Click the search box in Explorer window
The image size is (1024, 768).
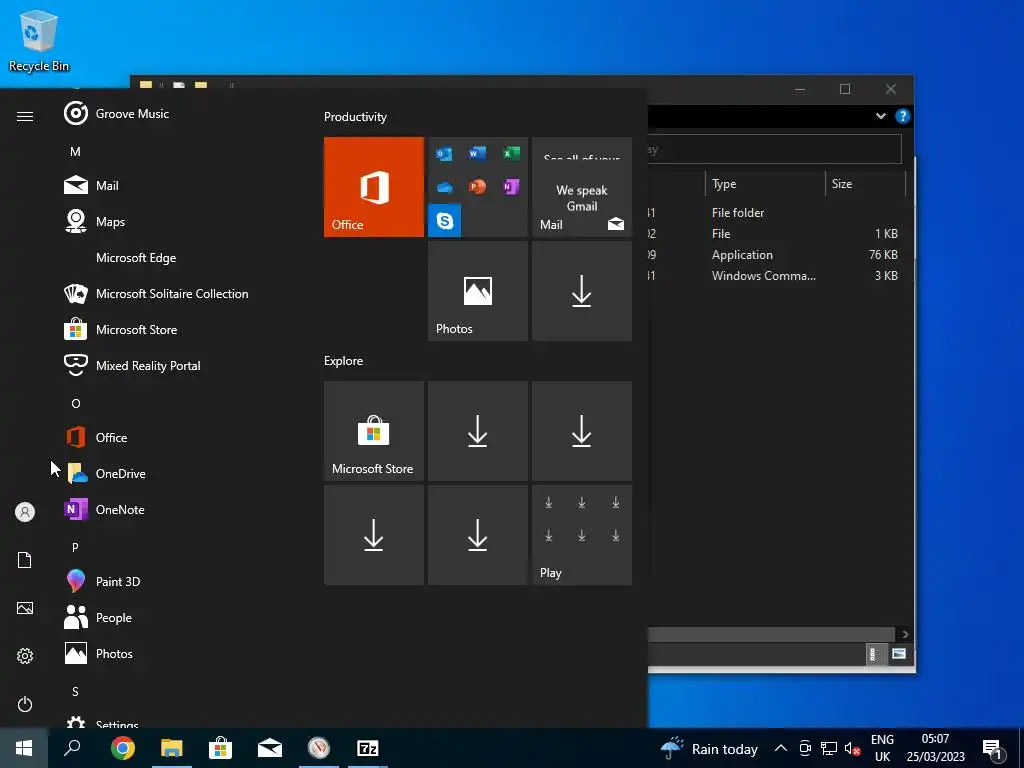tap(775, 150)
